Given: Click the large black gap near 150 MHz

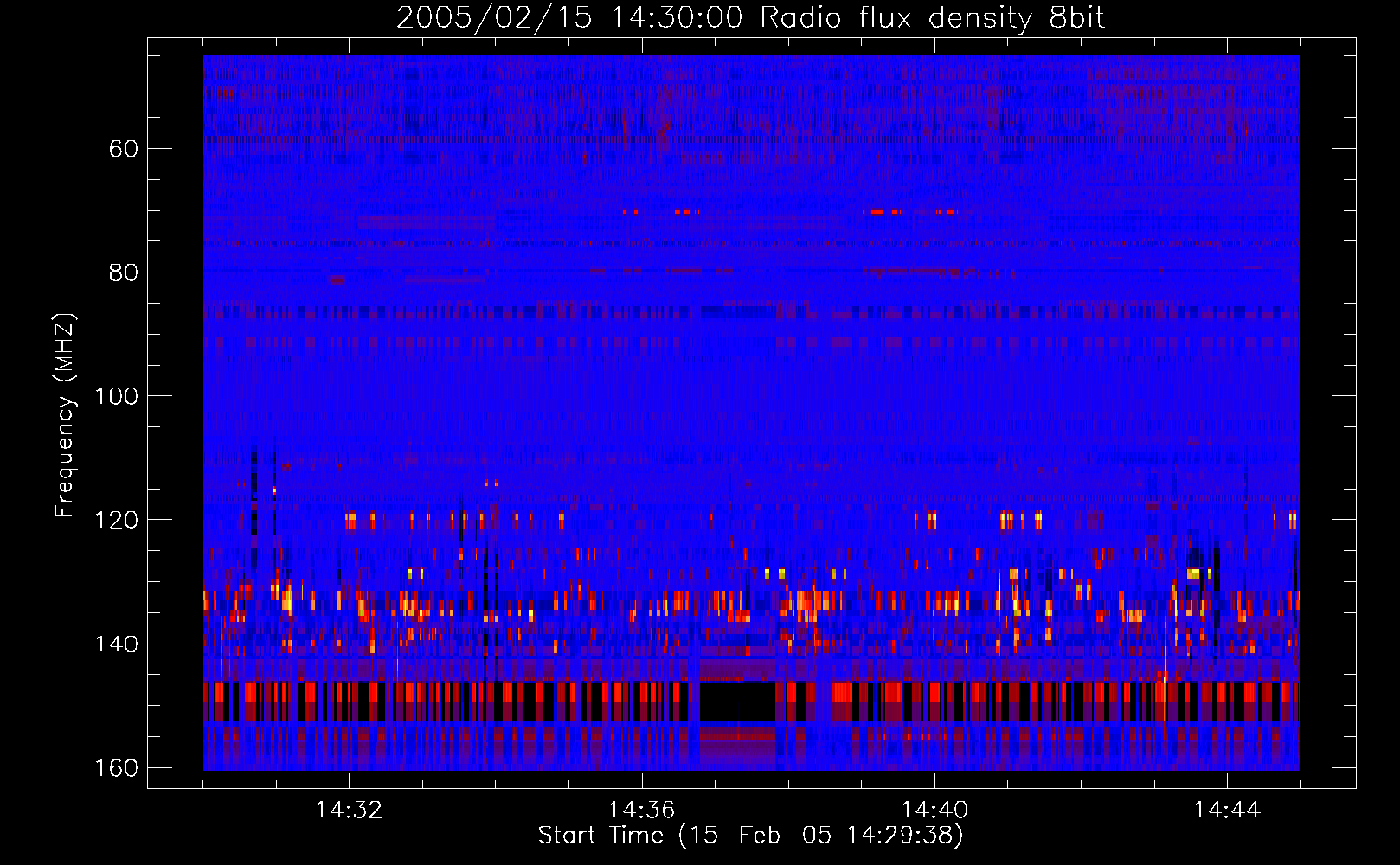Looking at the screenshot, I should click(x=737, y=702).
